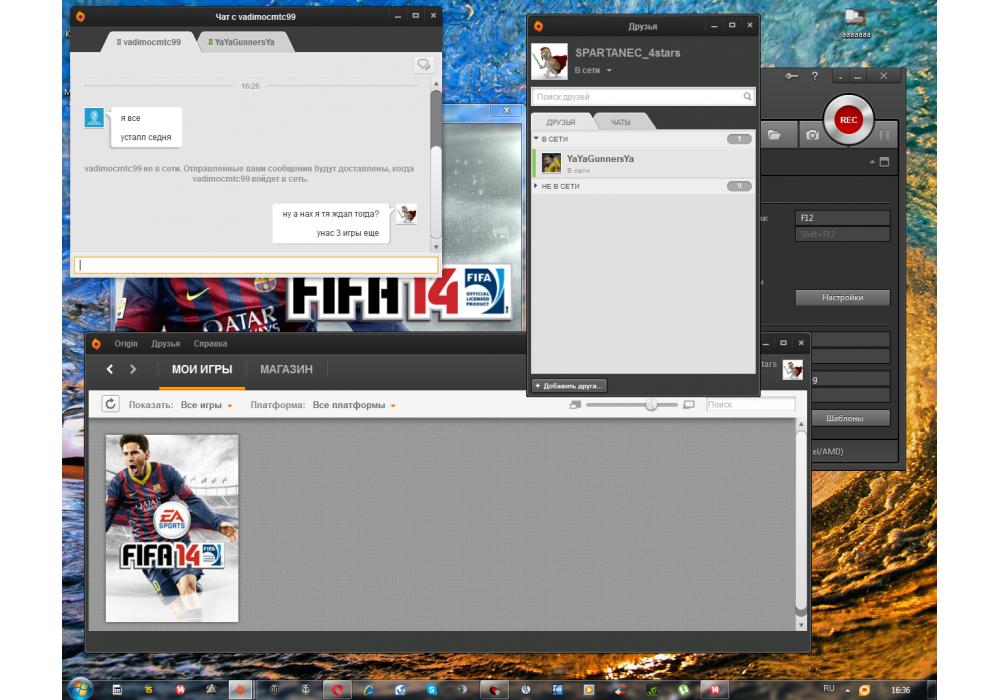Open the Друзья menu in Origin client
Image resolution: width=1000 pixels, height=700 pixels.
click(x=166, y=344)
